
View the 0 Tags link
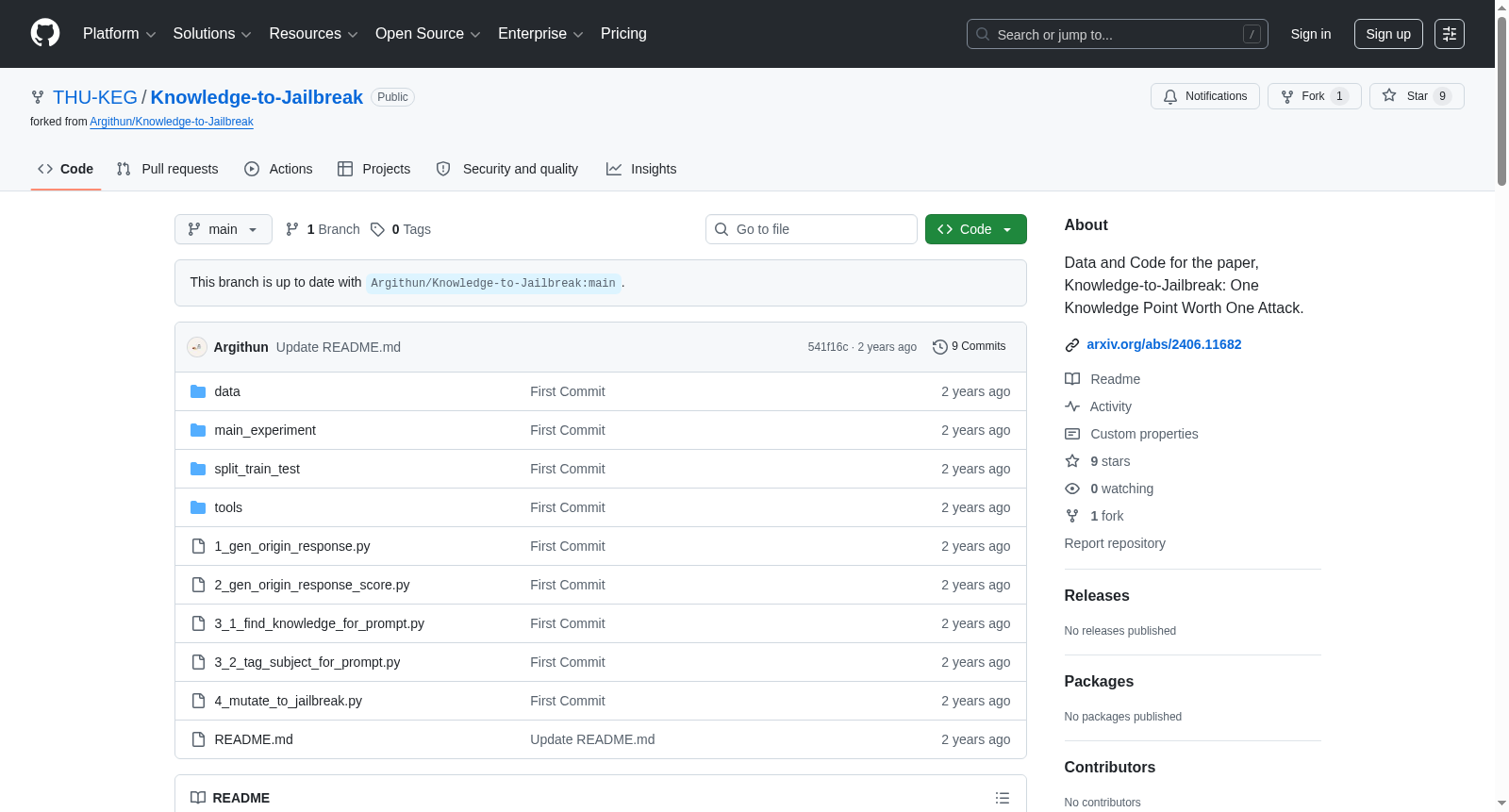coord(401,229)
